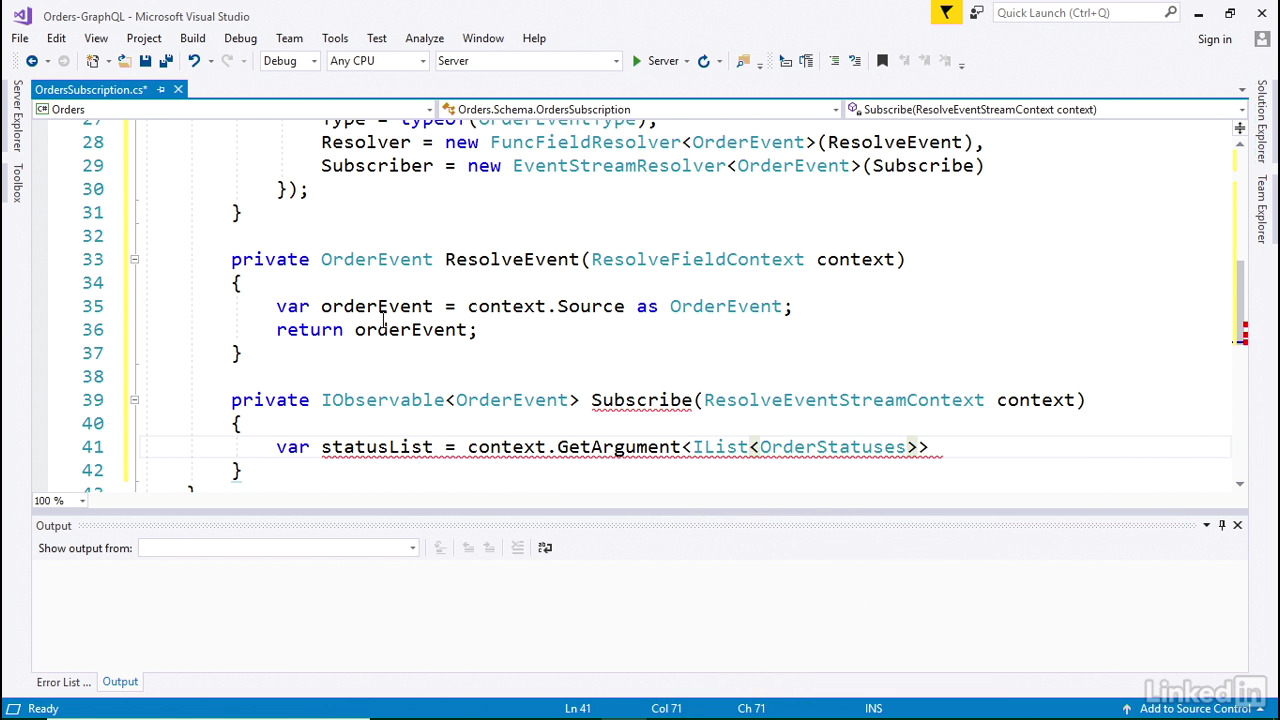Click Add to Source Control
This screenshot has width=1280, height=720.
[1194, 709]
